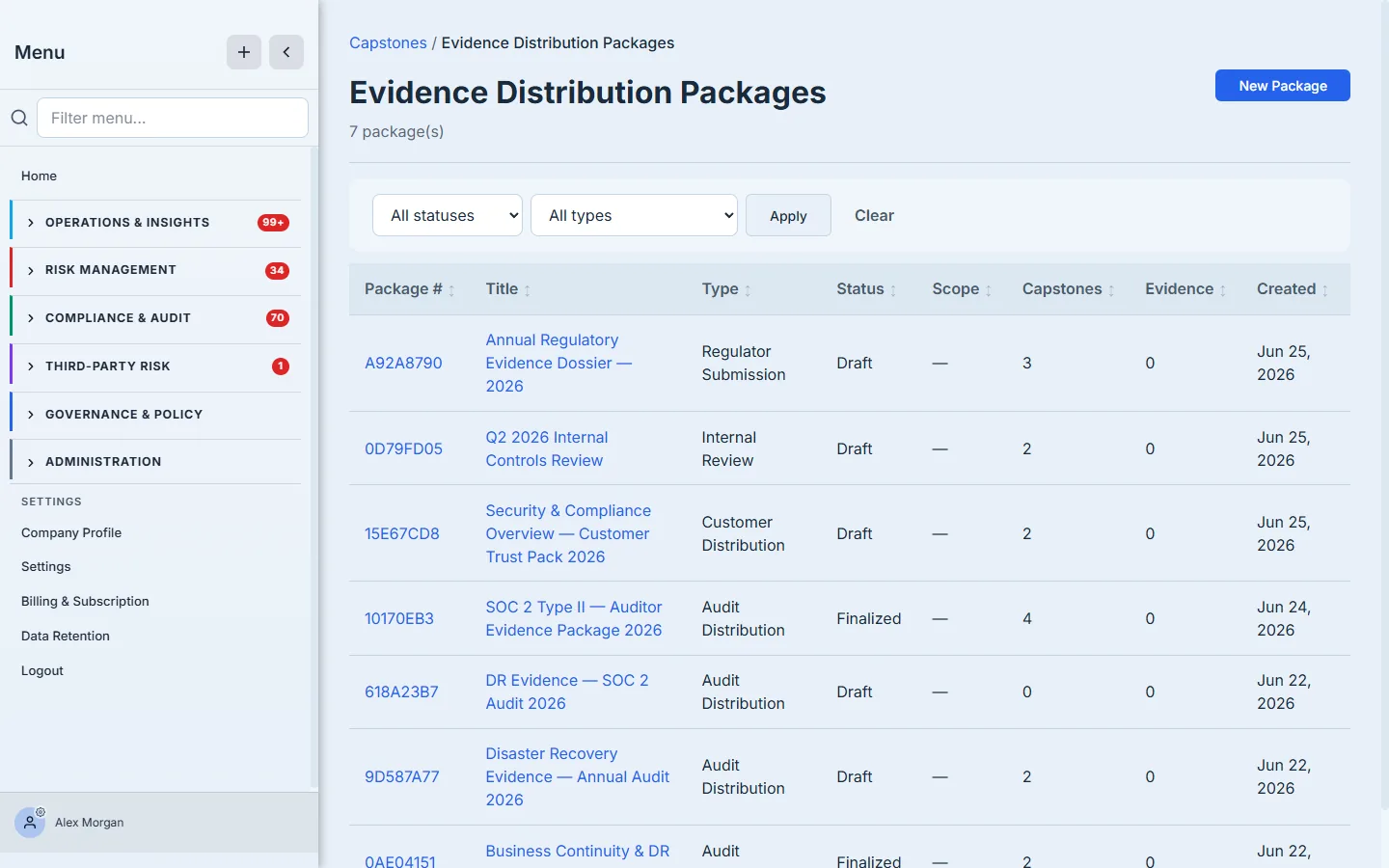1389x868 pixels.
Task: Open Q2 2026 Internal Controls Review
Action: [x=547, y=448]
